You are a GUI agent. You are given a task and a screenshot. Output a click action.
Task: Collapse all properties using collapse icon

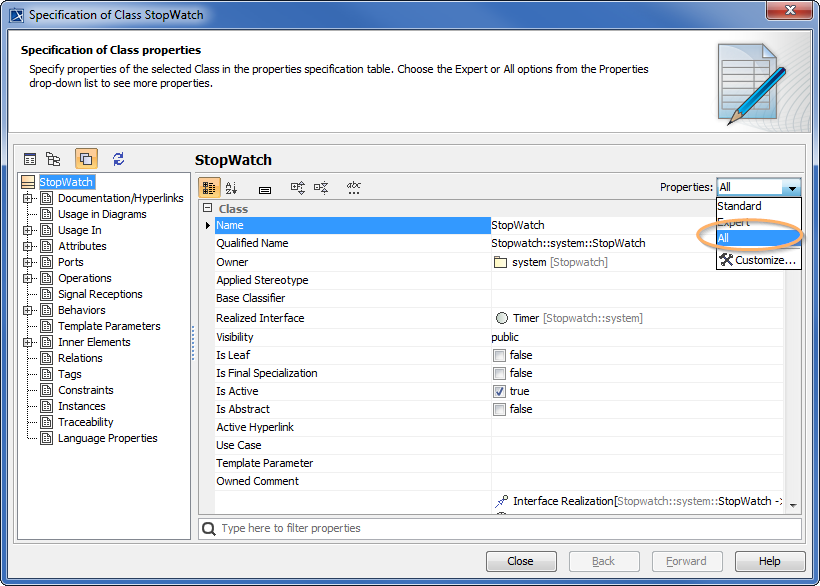pos(319,188)
